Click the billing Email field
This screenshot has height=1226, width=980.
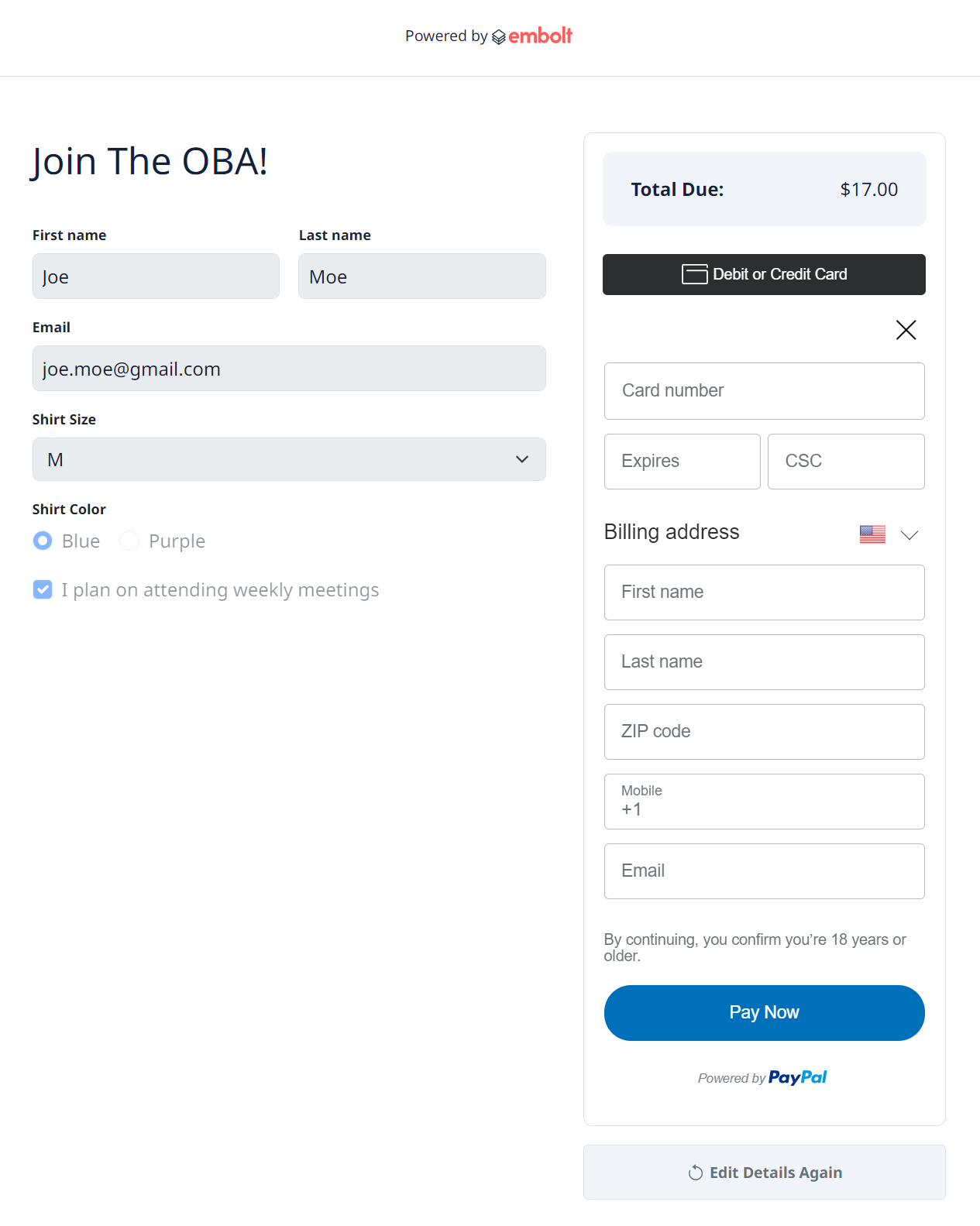(764, 871)
